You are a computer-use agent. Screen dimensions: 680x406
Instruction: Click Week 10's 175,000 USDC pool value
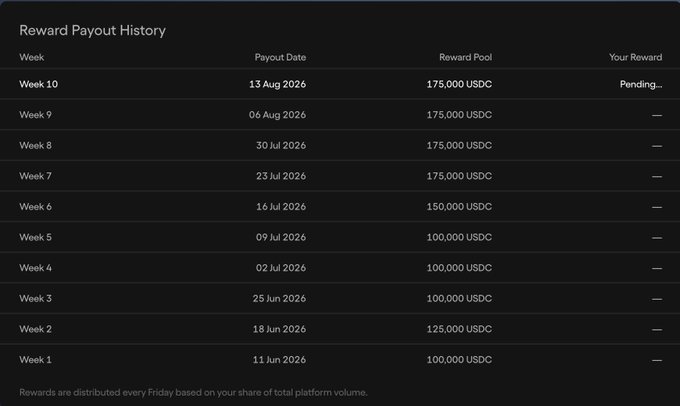coord(459,84)
